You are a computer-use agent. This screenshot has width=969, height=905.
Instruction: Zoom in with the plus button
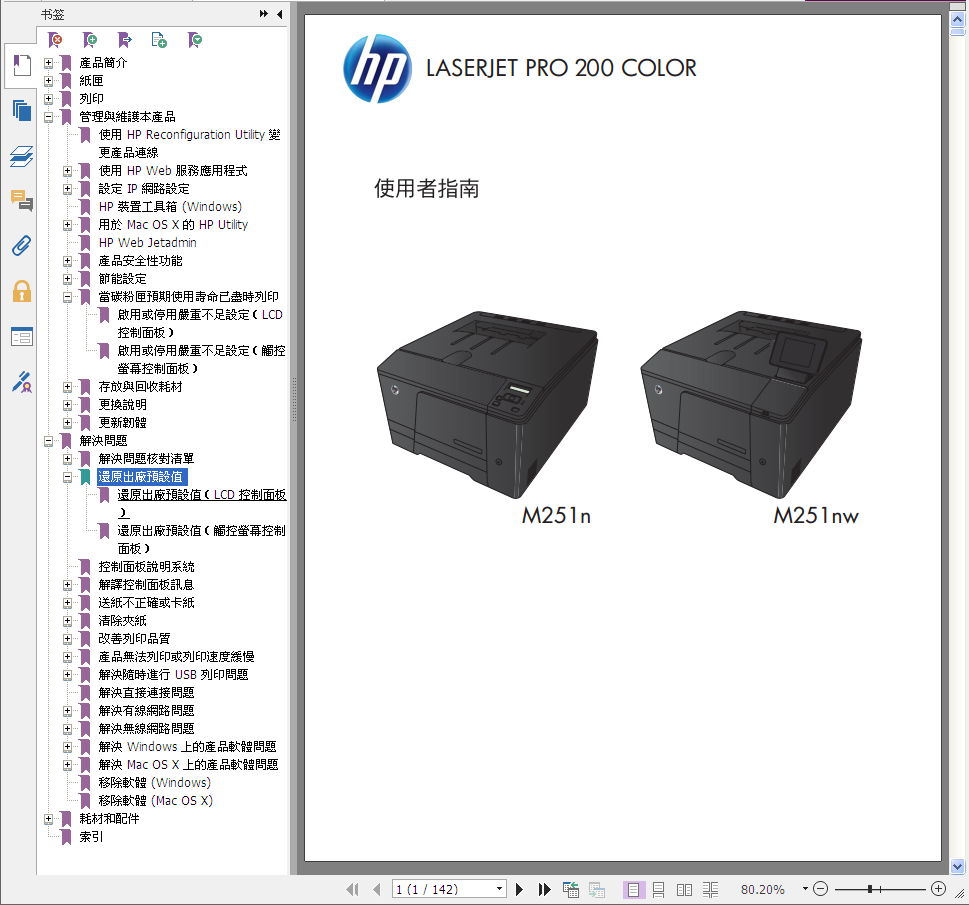[938, 889]
